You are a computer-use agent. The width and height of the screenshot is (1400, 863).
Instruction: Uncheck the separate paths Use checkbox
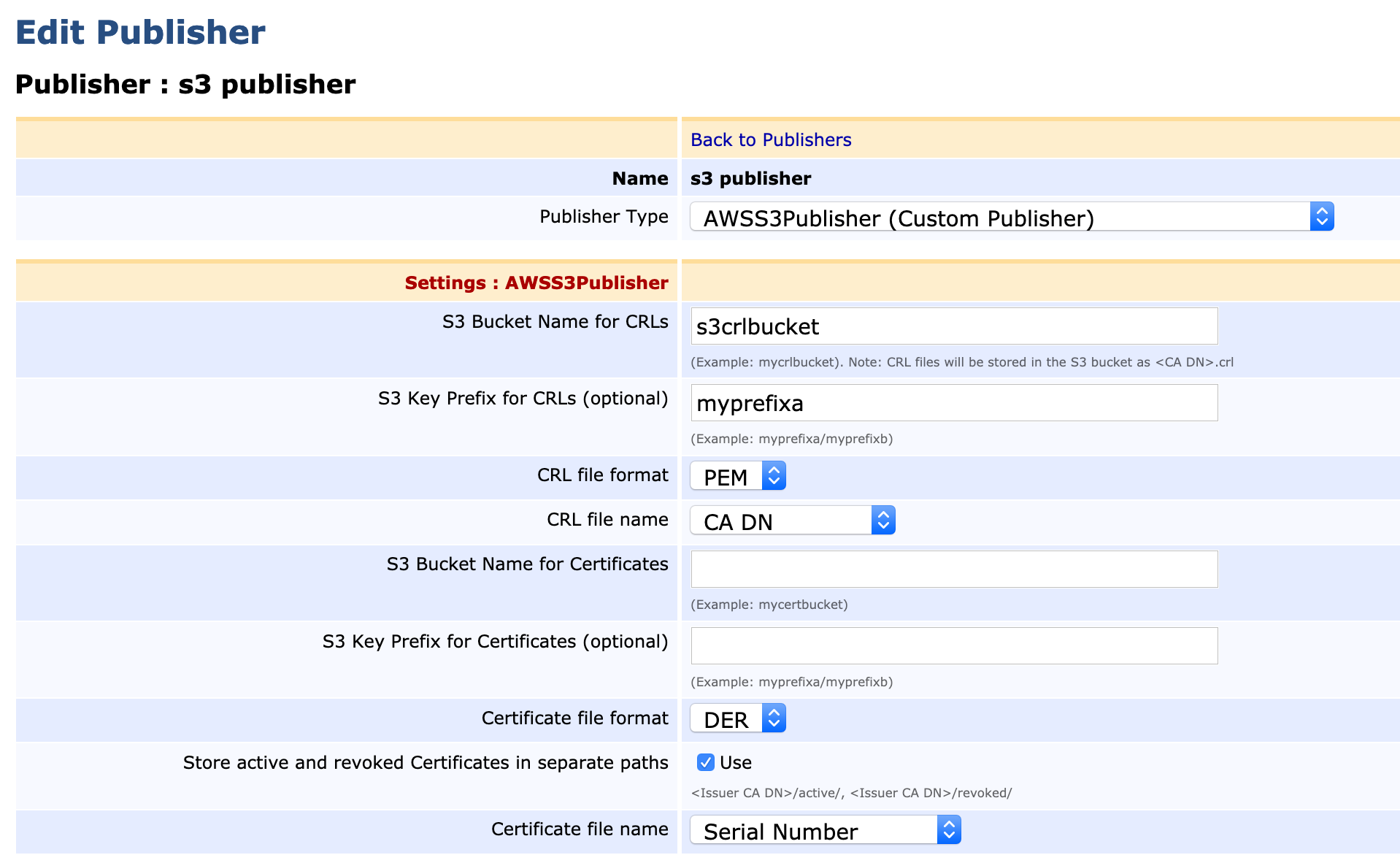click(x=705, y=762)
